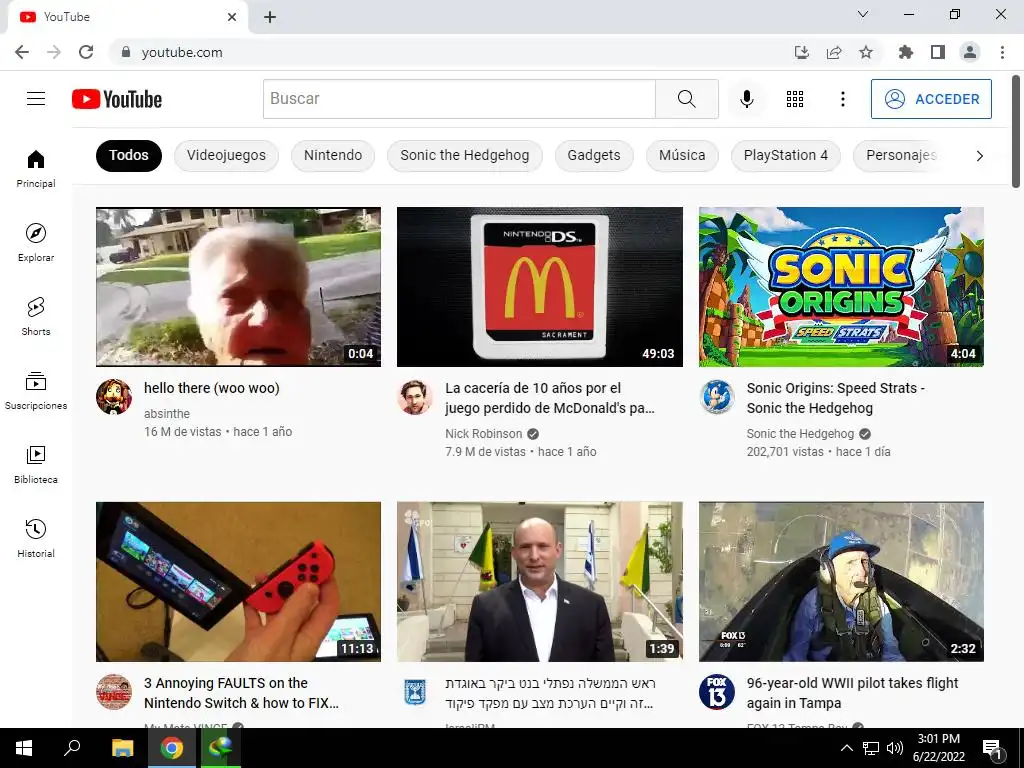Click absinthe channel avatar
Viewport: 1024px width, 768px height.
pyautogui.click(x=114, y=396)
